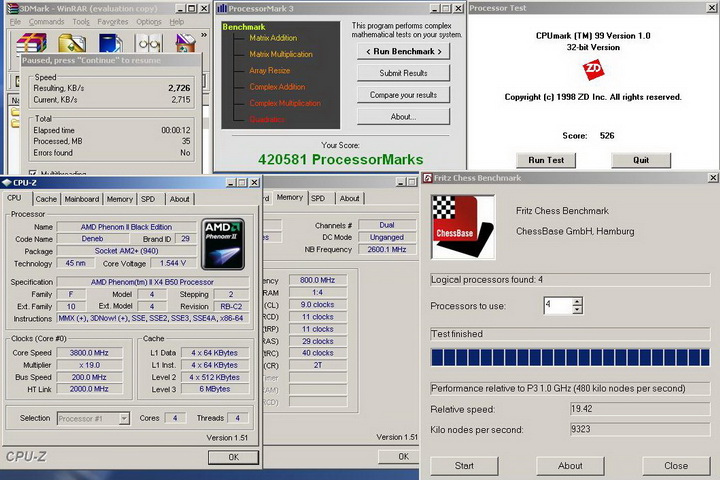Click Start in Fritz Chess Benchmark
The height and width of the screenshot is (480, 720).
click(x=464, y=466)
